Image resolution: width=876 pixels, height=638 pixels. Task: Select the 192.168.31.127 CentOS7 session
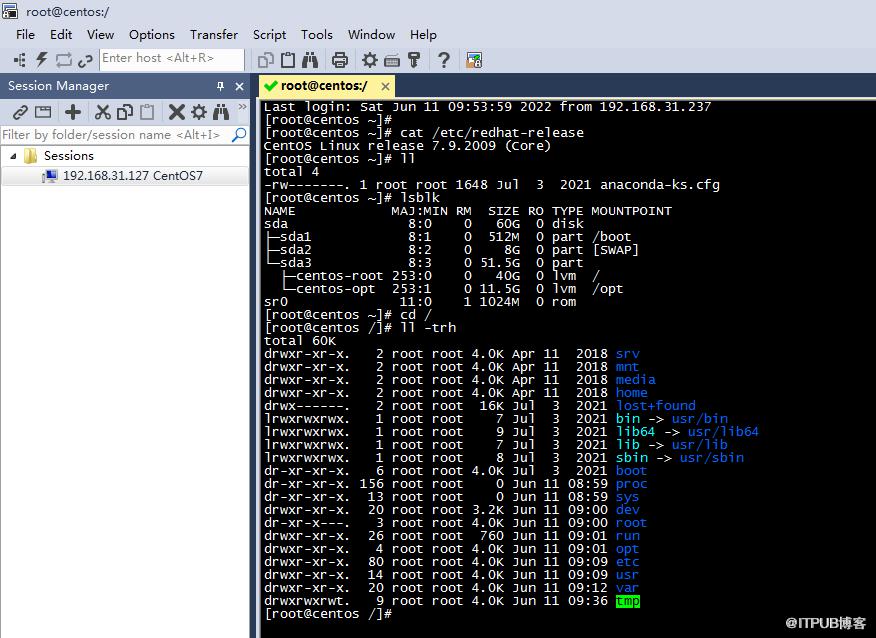coord(132,176)
